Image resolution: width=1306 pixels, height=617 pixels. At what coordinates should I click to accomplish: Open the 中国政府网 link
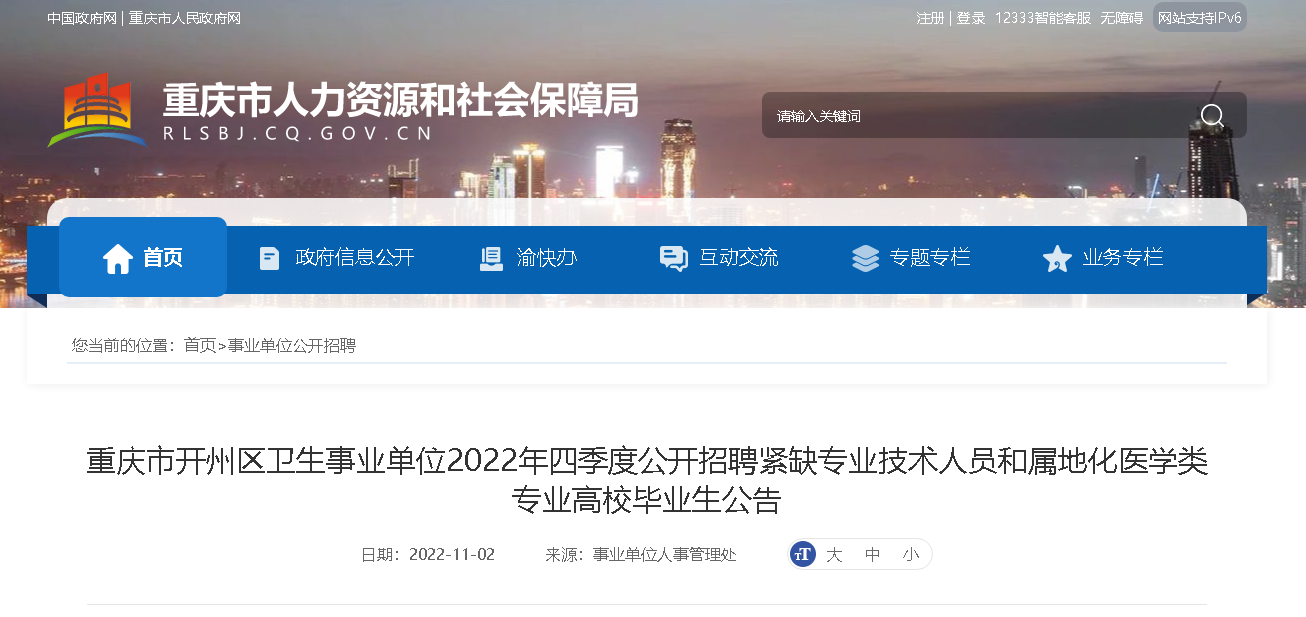click(x=82, y=18)
